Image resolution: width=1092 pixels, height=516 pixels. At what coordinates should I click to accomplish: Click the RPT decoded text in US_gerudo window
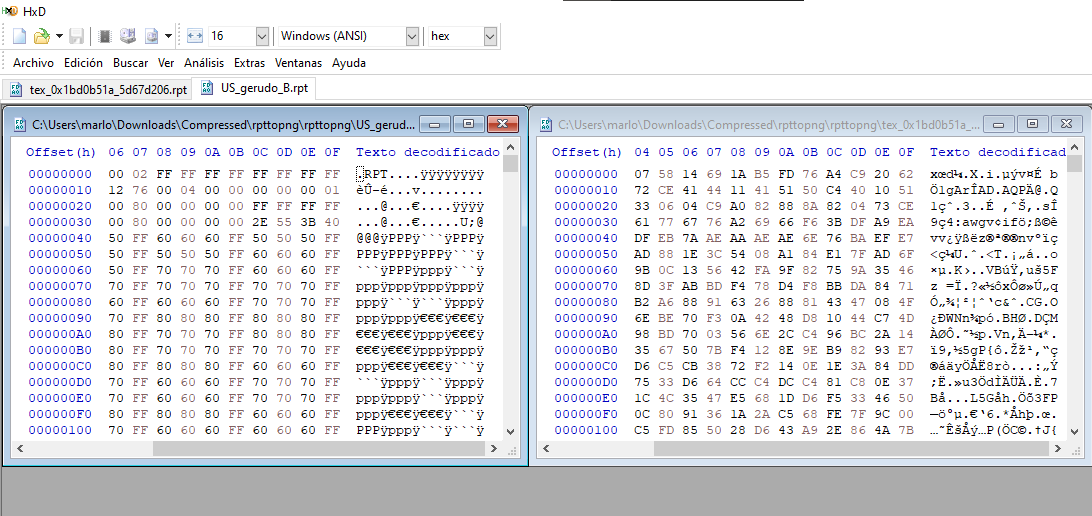pos(376,174)
